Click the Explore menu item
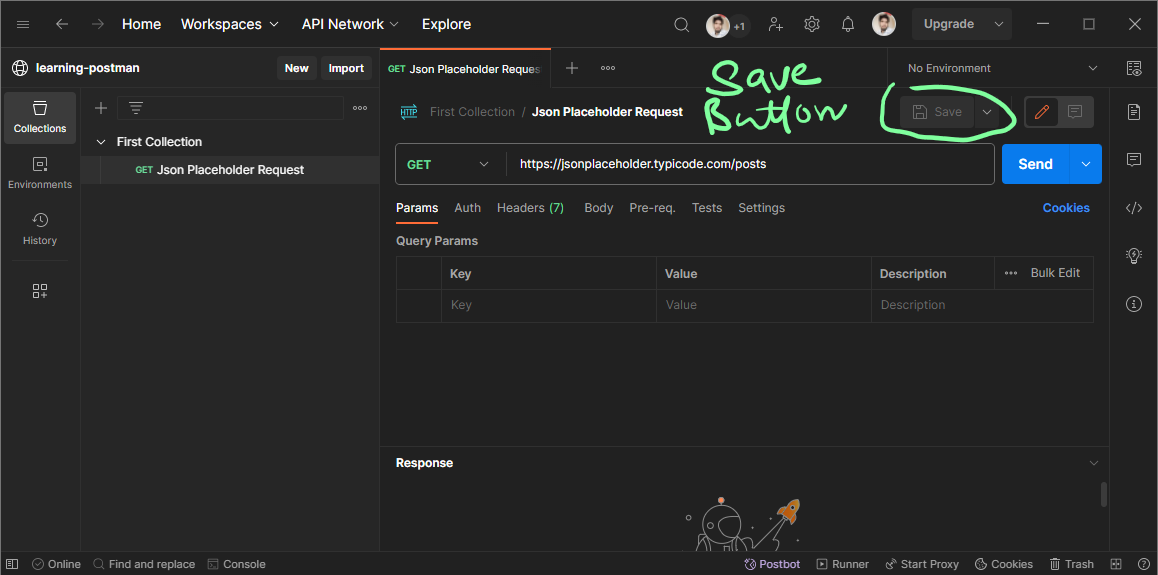 [x=446, y=24]
